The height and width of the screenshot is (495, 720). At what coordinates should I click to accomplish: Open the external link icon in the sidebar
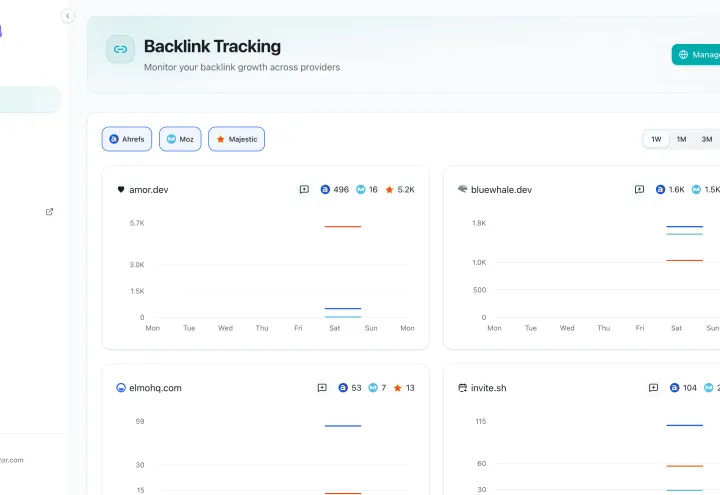(x=49, y=212)
